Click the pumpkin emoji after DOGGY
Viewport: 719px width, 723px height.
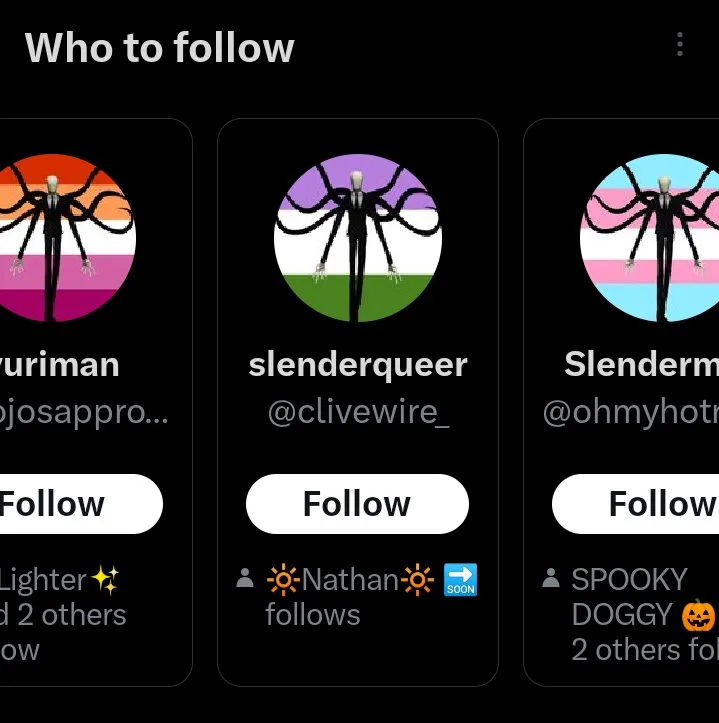(699, 615)
